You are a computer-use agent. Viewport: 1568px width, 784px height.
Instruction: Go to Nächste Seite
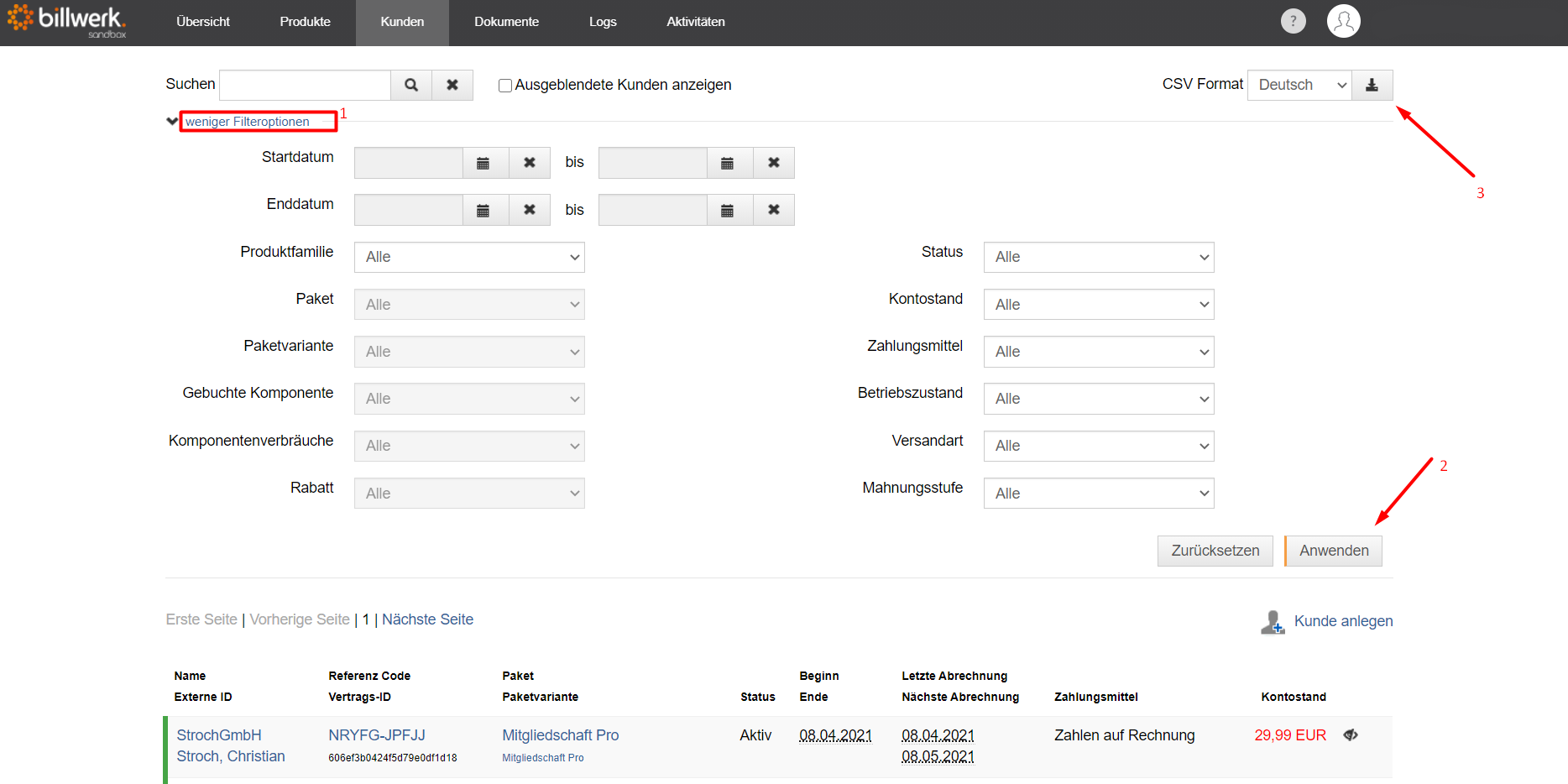427,619
